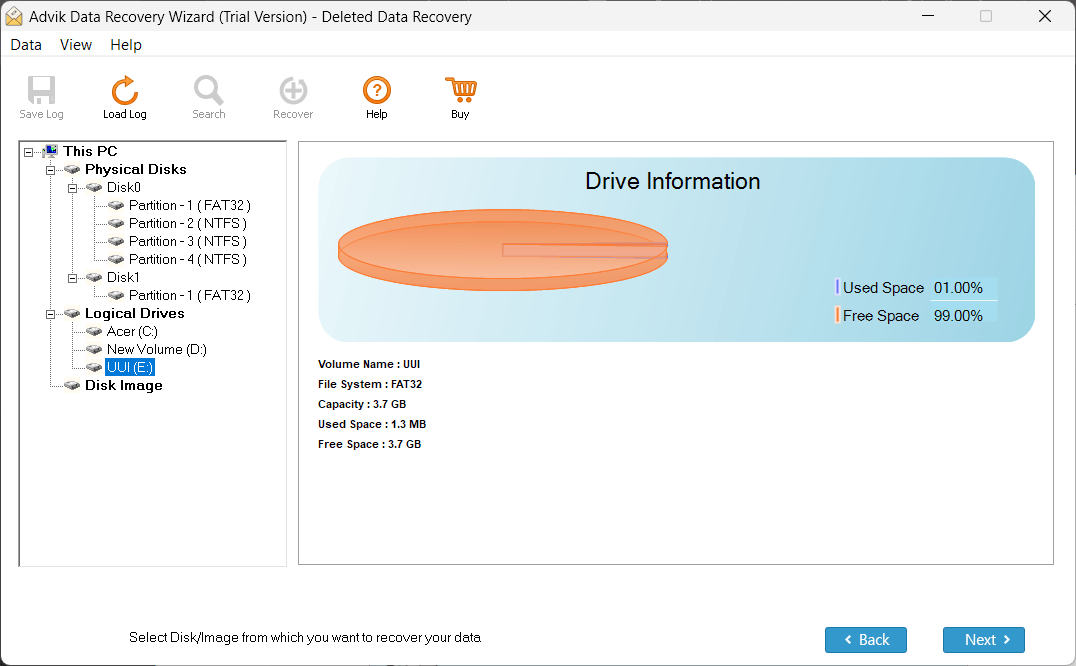Open the View menu

point(75,45)
